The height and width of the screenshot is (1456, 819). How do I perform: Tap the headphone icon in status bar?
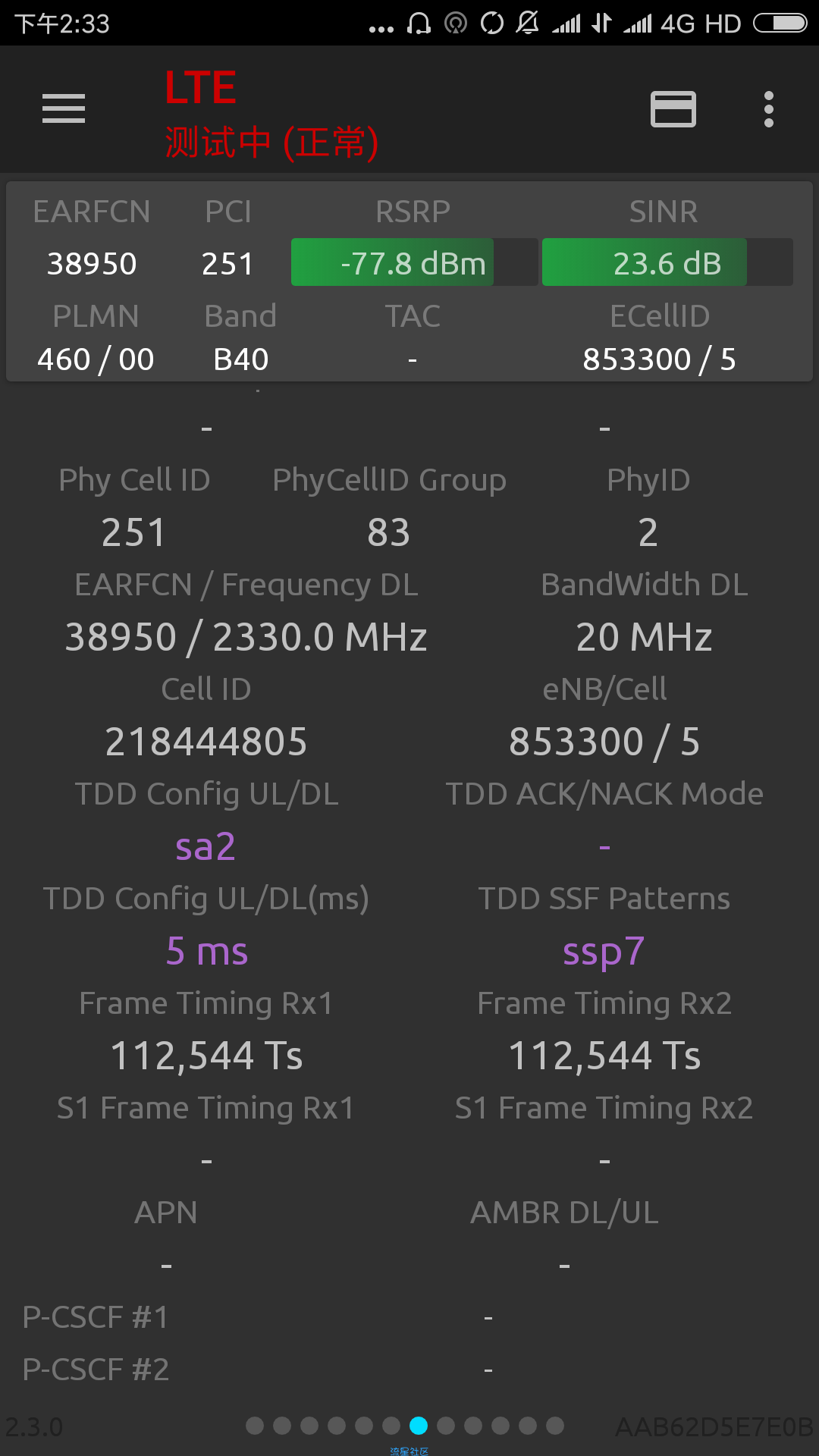coord(419,24)
